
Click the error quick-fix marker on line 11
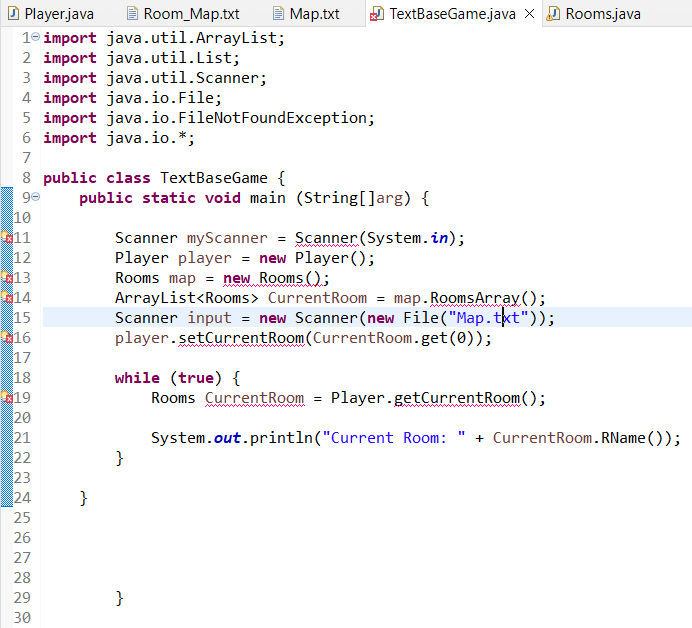pyautogui.click(x=7, y=237)
